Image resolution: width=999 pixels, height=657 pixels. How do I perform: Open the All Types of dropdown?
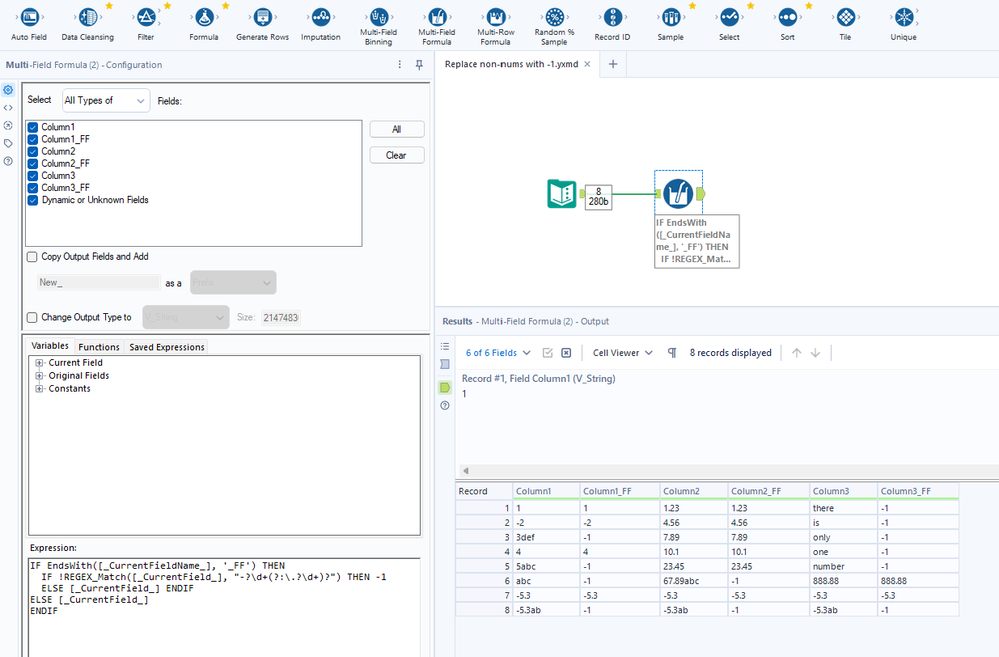(x=105, y=100)
